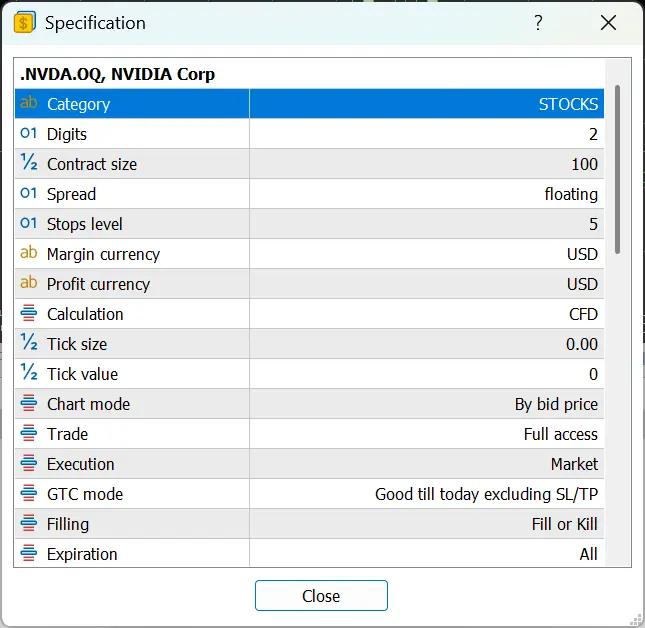Select the Spread row label
The image size is (645, 628).
(71, 195)
